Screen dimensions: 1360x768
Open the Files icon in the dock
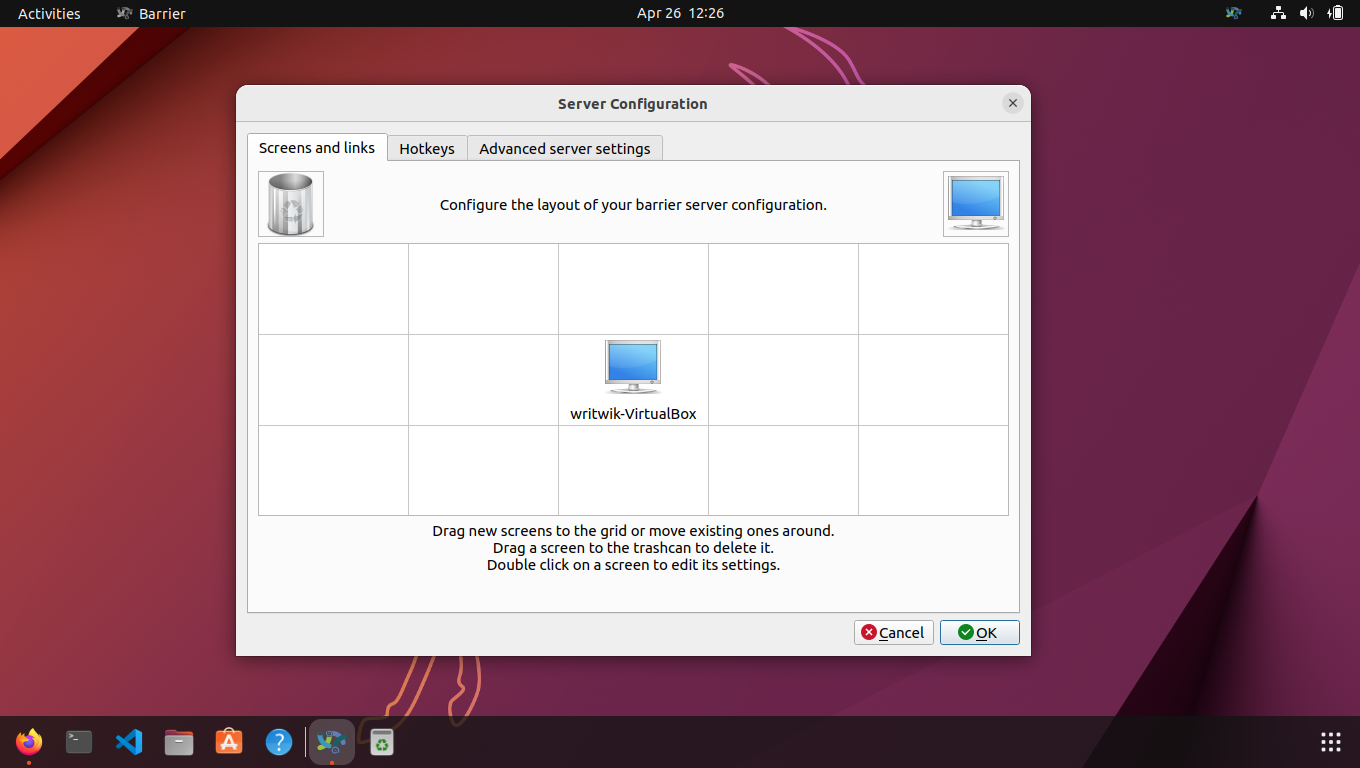click(178, 743)
